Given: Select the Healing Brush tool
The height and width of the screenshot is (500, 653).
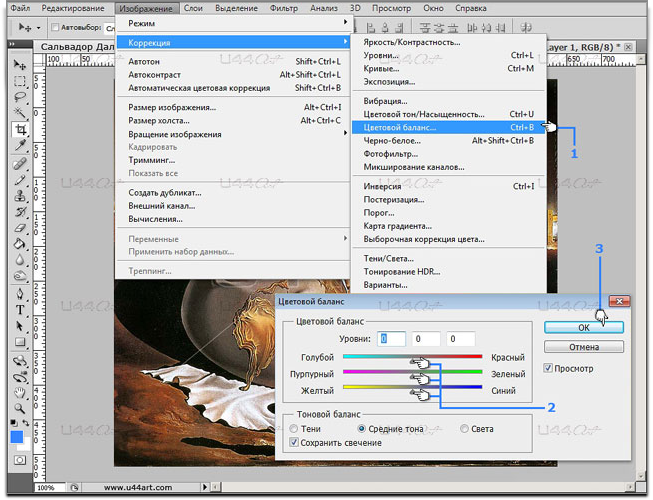Looking at the screenshot, I should pyautogui.click(x=20, y=163).
